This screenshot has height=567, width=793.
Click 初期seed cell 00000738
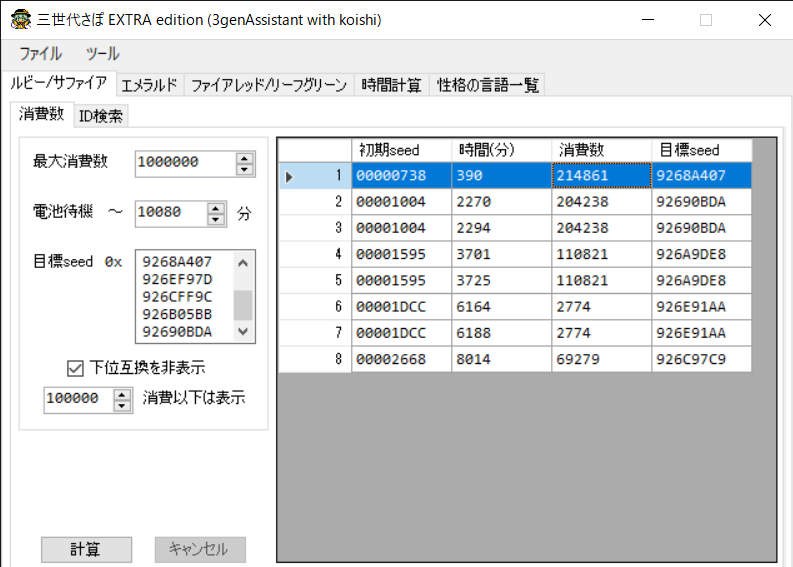(402, 176)
